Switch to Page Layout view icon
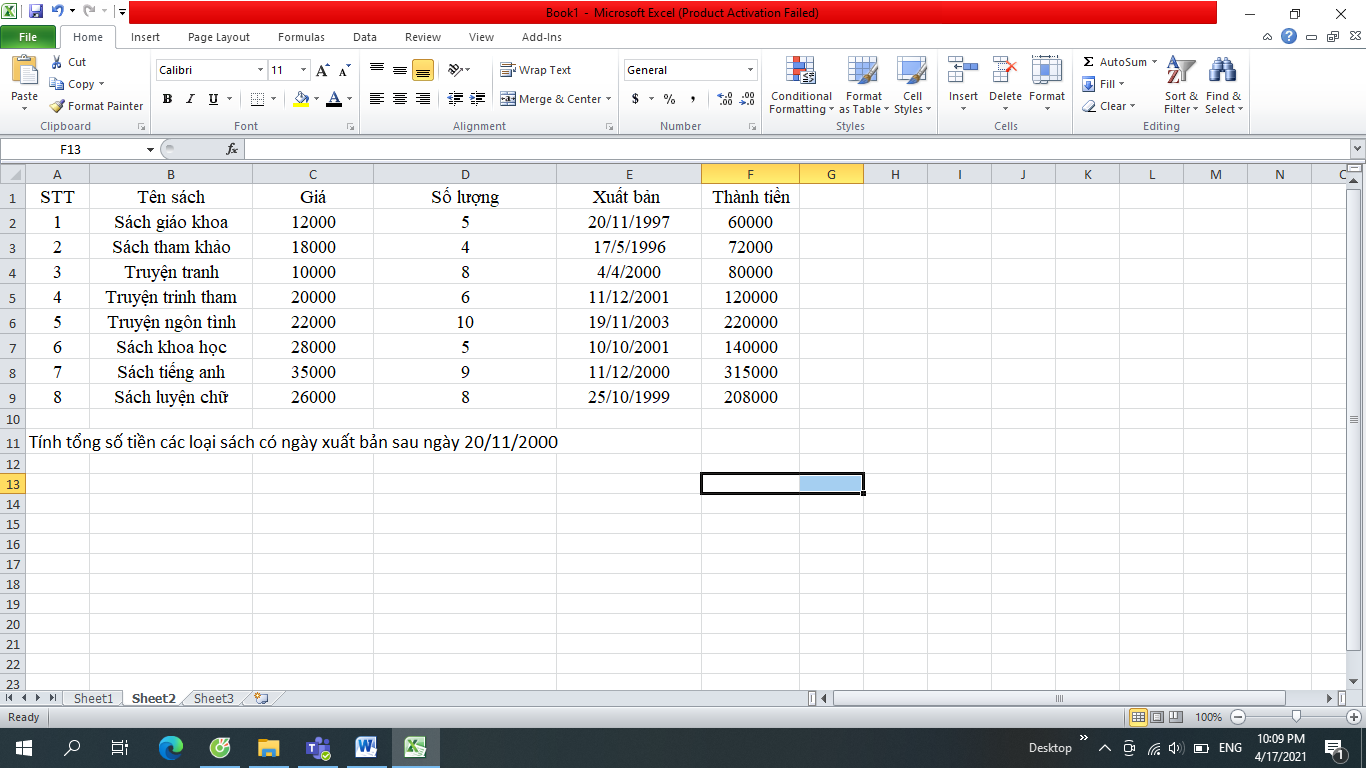 pos(1157,717)
